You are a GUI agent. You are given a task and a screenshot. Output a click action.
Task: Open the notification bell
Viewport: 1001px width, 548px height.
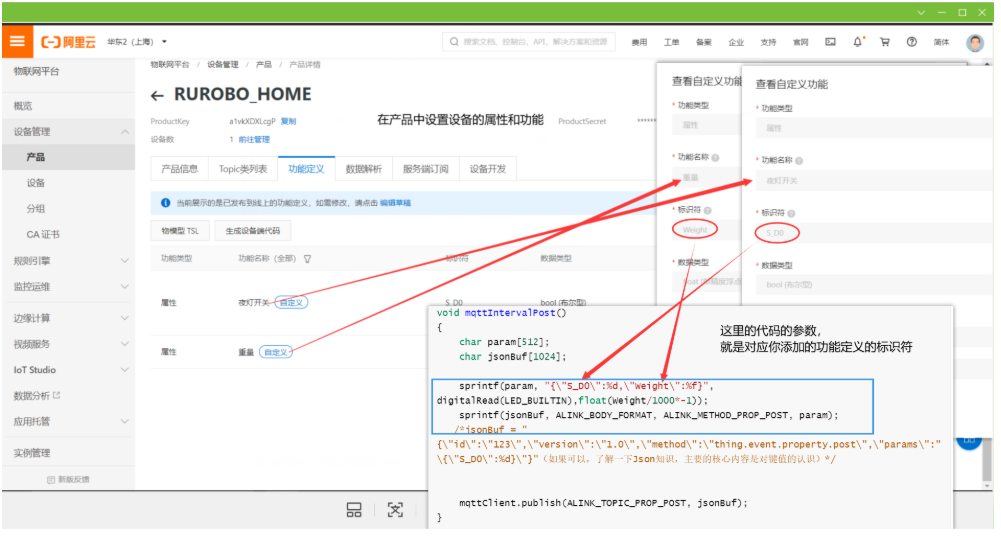[x=857, y=42]
